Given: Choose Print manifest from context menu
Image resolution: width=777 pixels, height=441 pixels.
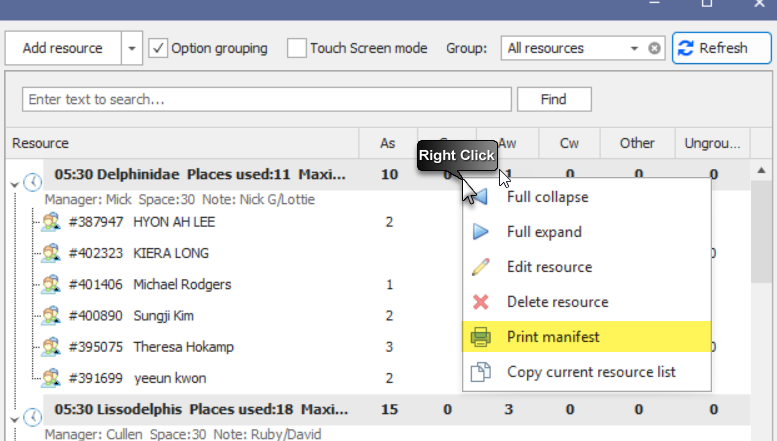Looking at the screenshot, I should (587, 337).
